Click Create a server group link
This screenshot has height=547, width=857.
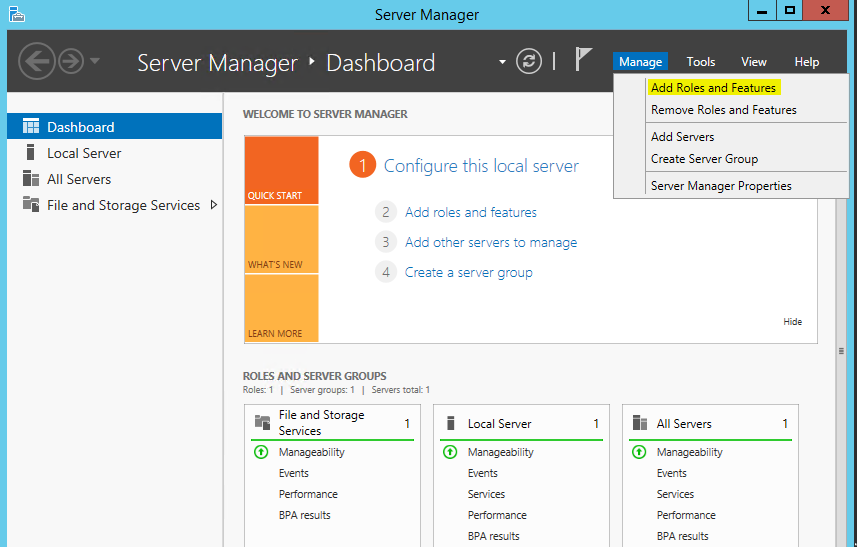pos(468,272)
